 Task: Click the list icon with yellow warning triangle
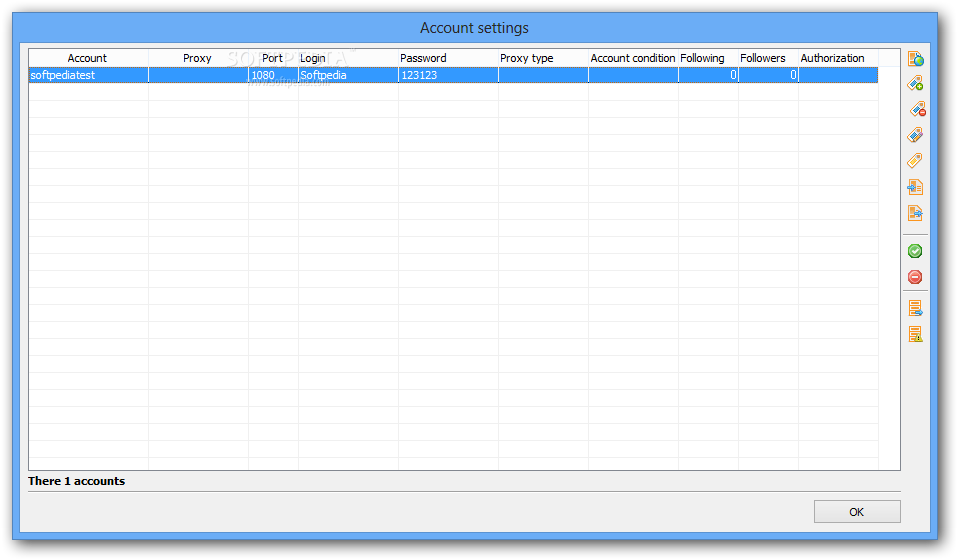click(915, 335)
